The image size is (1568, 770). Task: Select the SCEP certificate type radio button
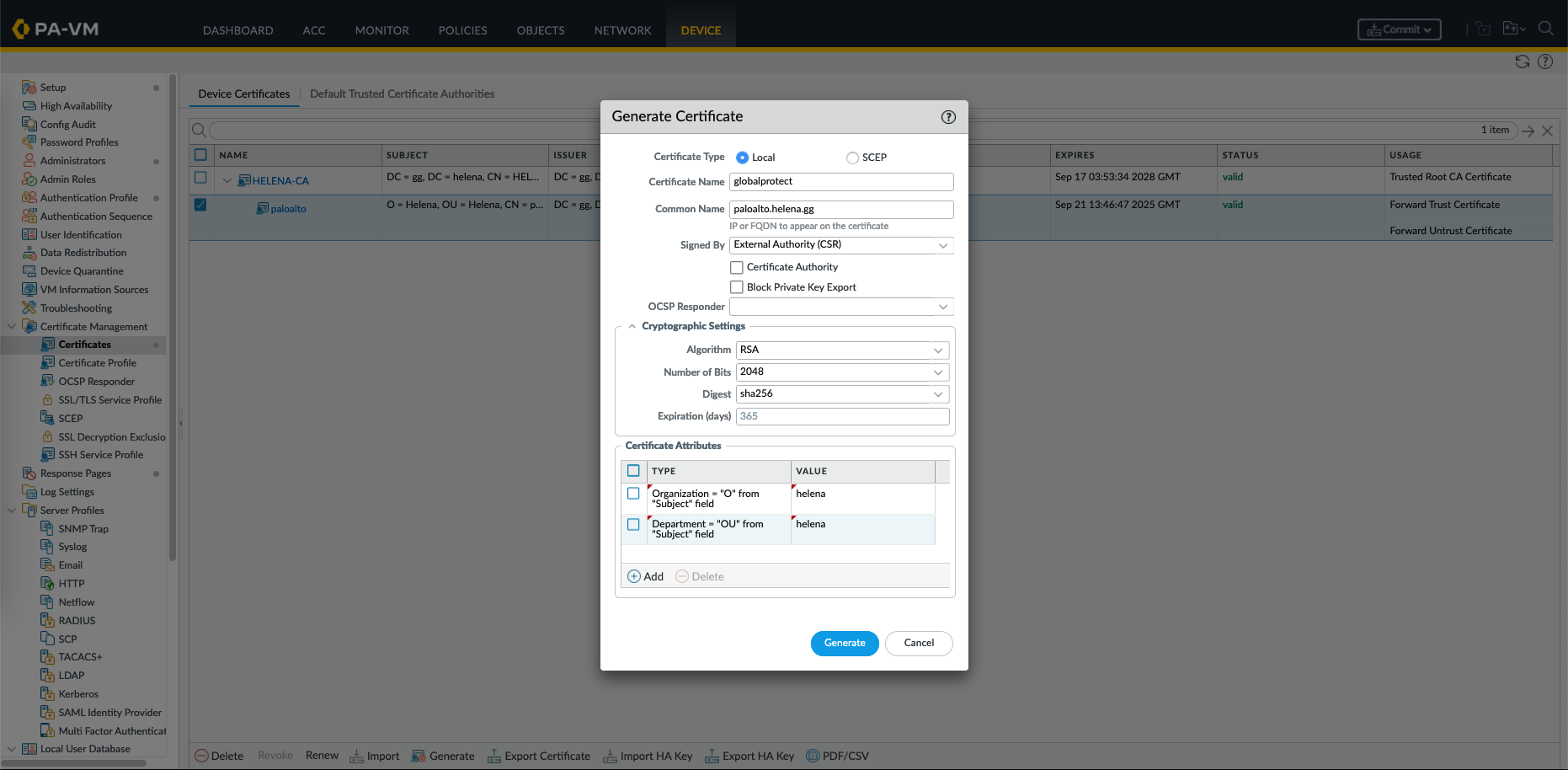pyautogui.click(x=852, y=158)
